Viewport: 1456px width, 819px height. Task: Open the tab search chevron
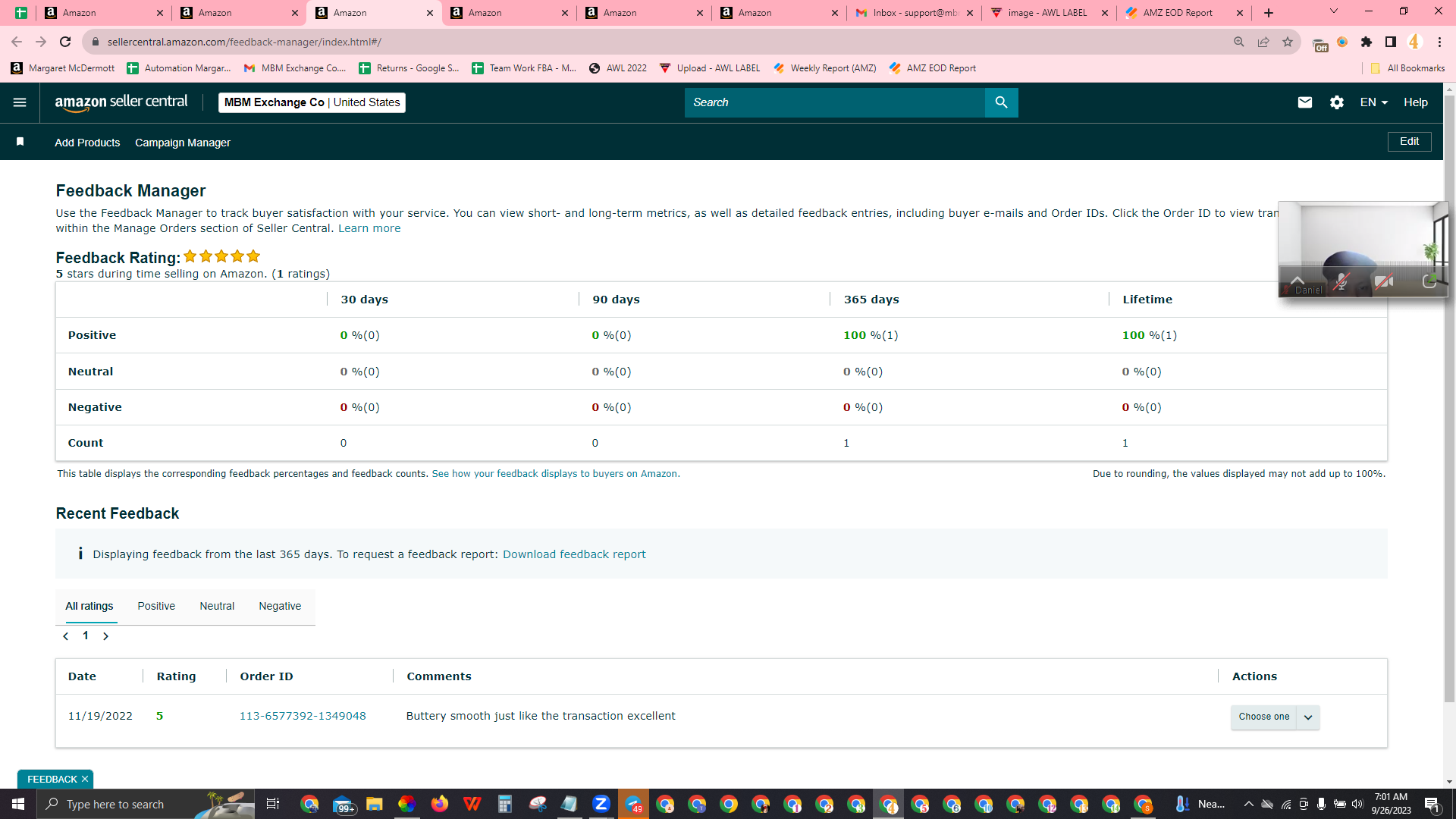tap(1334, 11)
